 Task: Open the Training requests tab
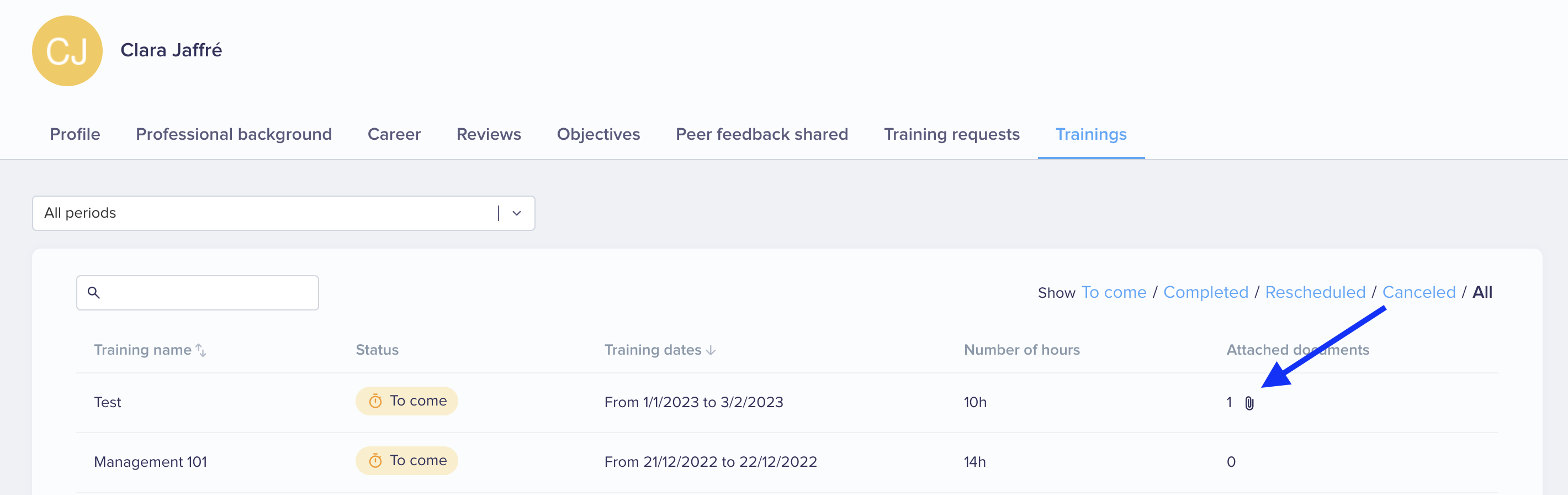[x=951, y=134]
